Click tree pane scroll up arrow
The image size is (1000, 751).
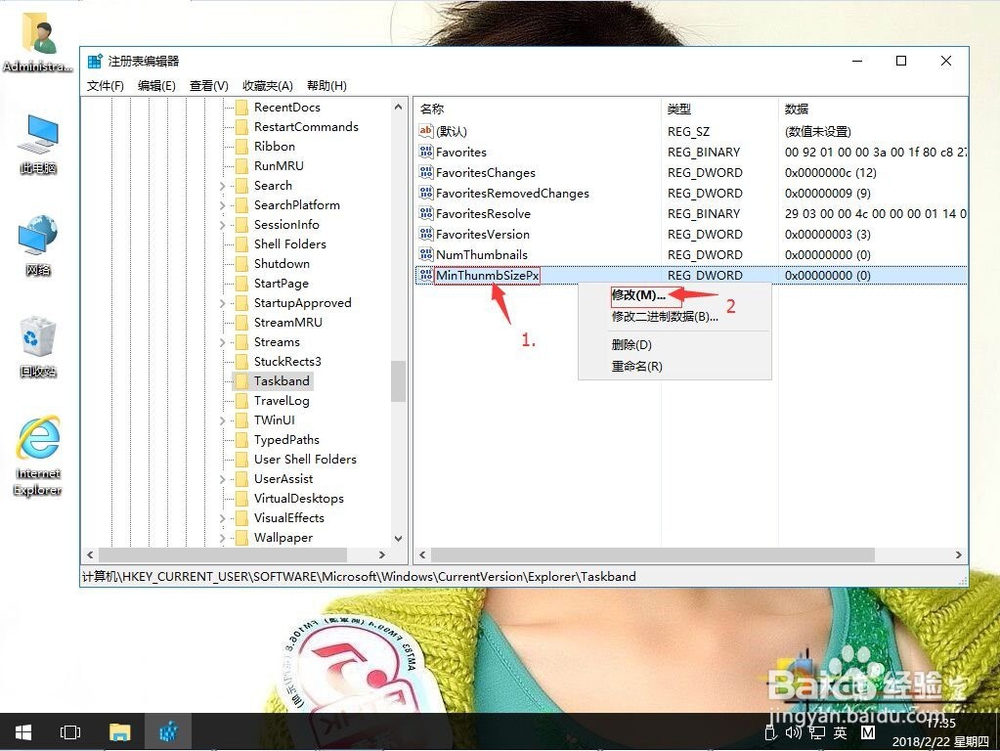tap(399, 107)
